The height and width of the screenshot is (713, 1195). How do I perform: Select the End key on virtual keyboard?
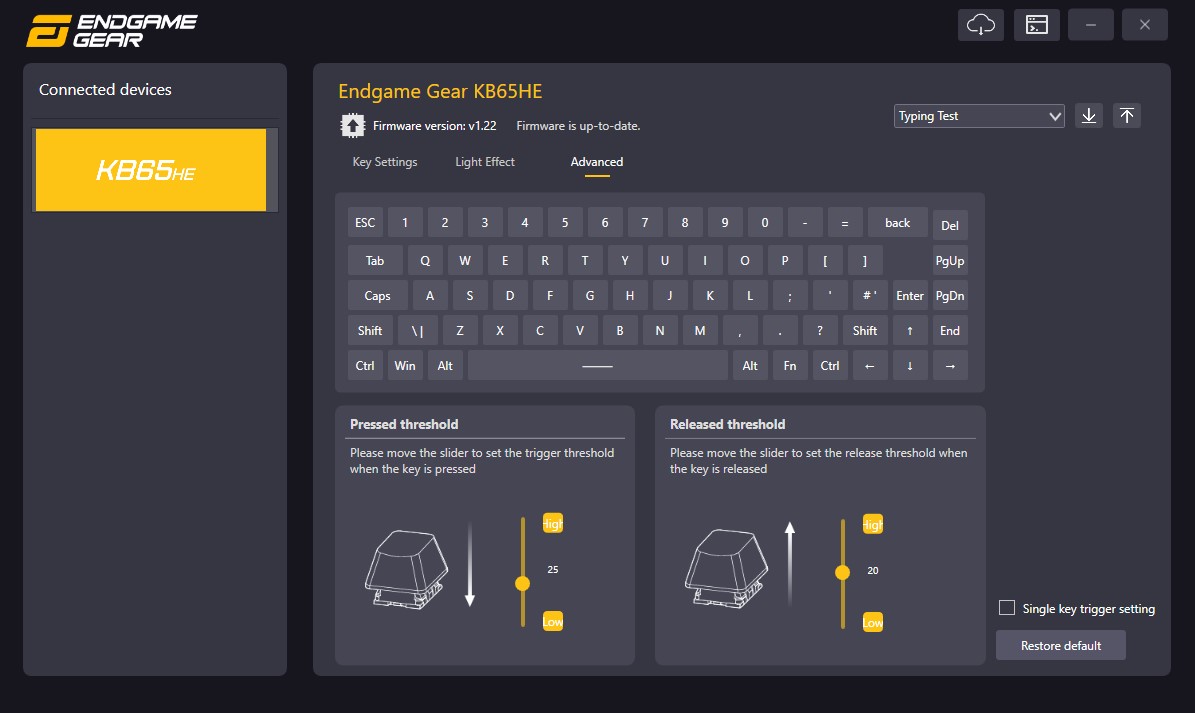(950, 331)
